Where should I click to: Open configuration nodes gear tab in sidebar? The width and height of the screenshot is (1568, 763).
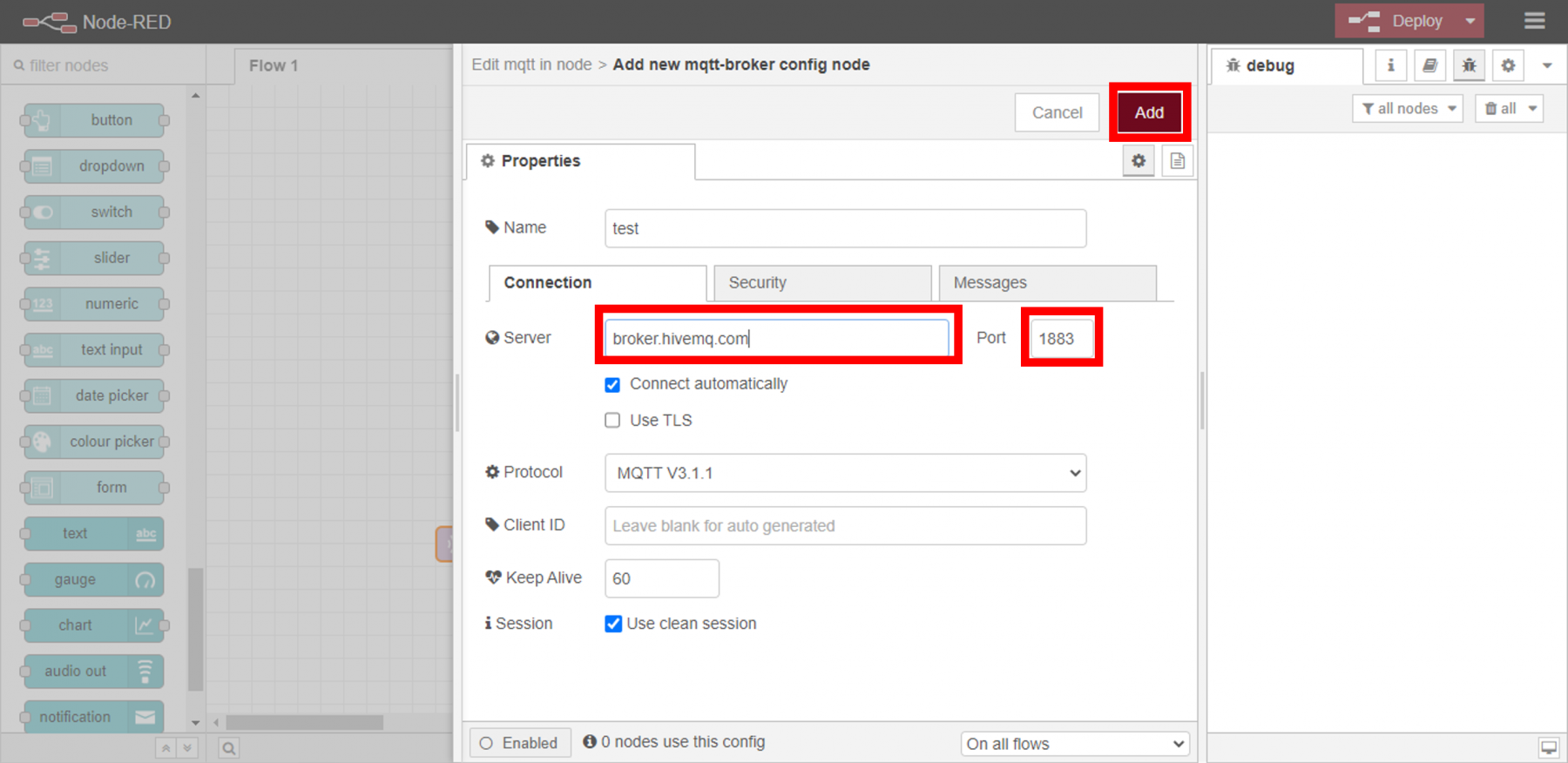[x=1508, y=65]
